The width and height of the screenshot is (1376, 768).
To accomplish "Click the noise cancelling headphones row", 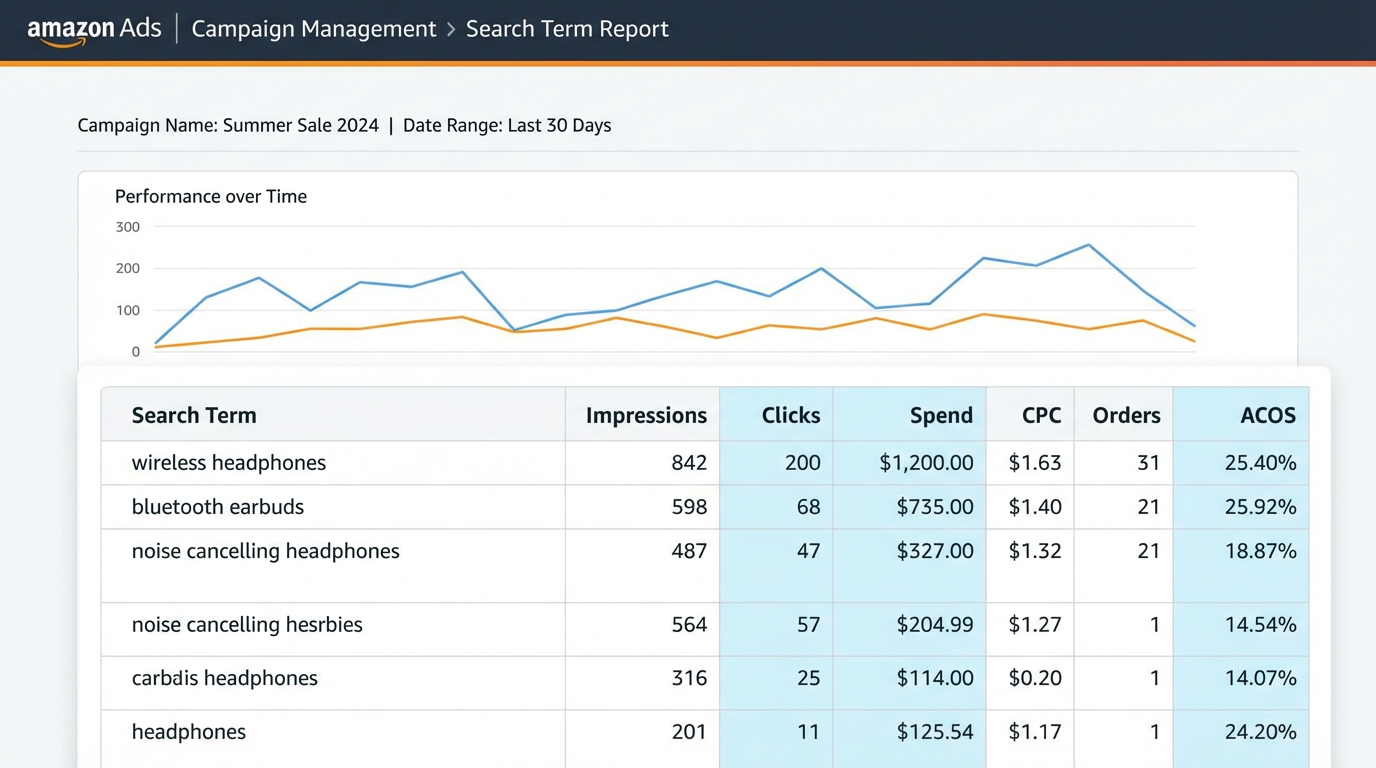I will pyautogui.click(x=265, y=551).
